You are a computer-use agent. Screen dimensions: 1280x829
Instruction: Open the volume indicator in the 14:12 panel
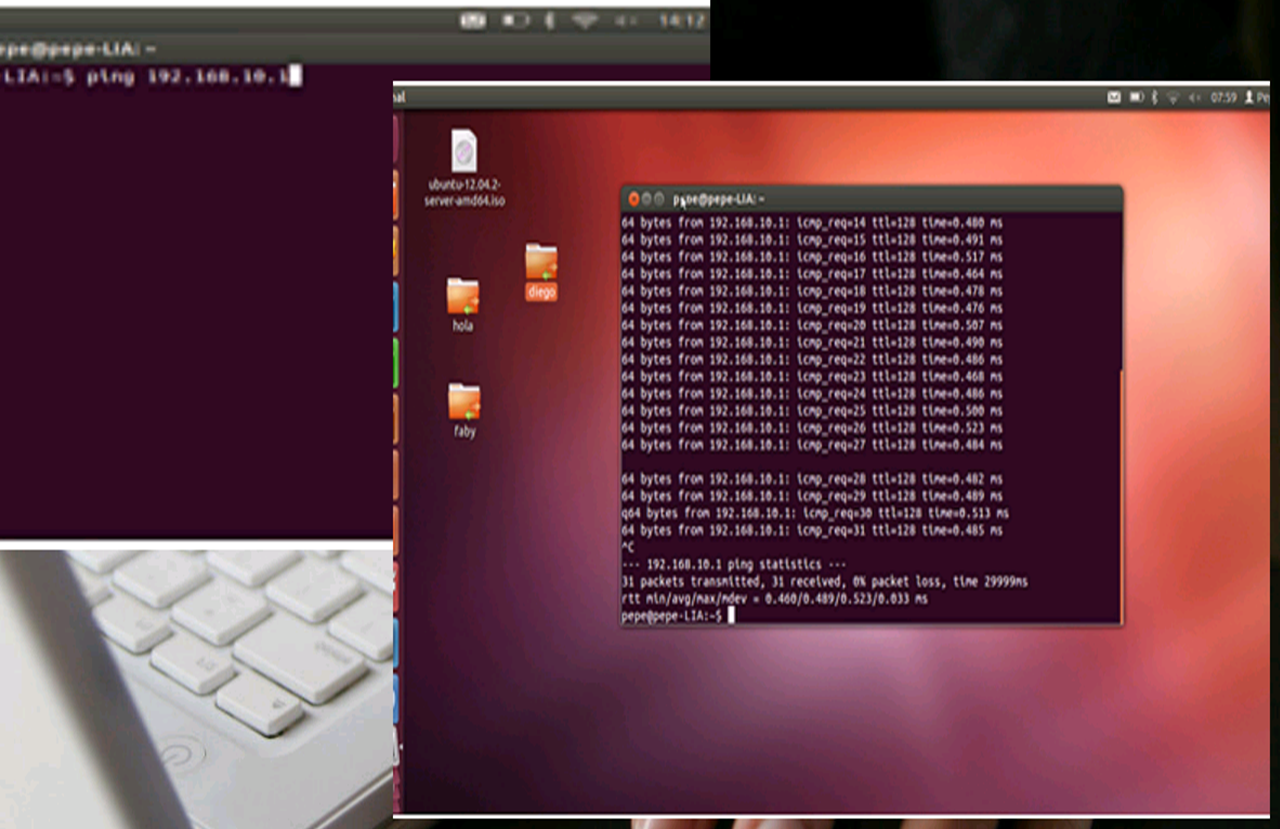tap(626, 20)
